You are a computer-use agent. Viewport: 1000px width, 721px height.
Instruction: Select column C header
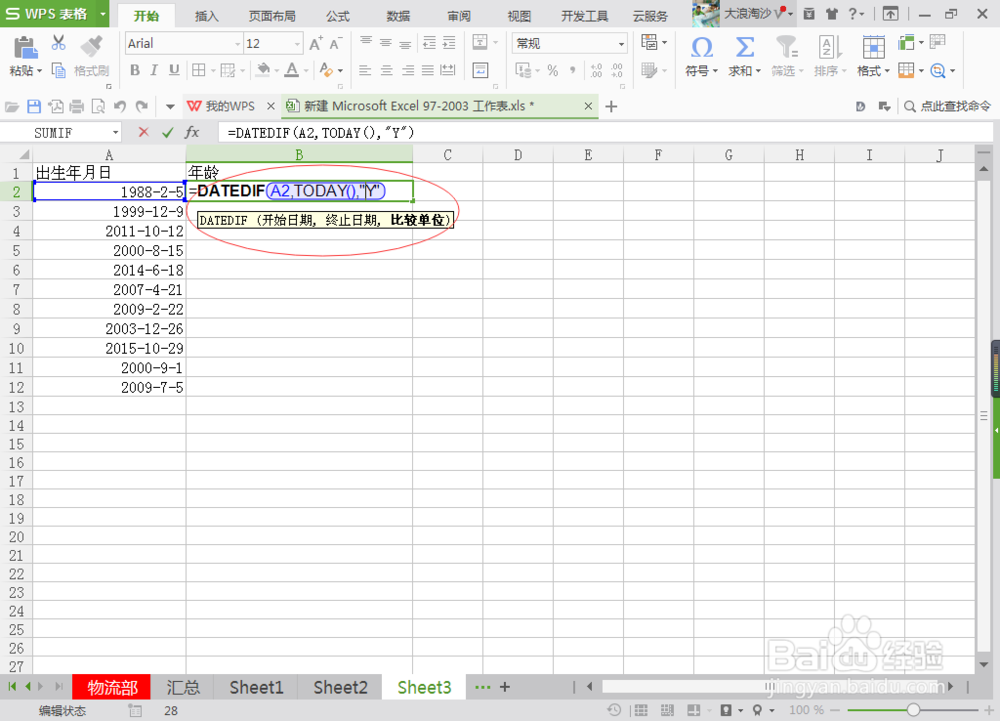[448, 155]
